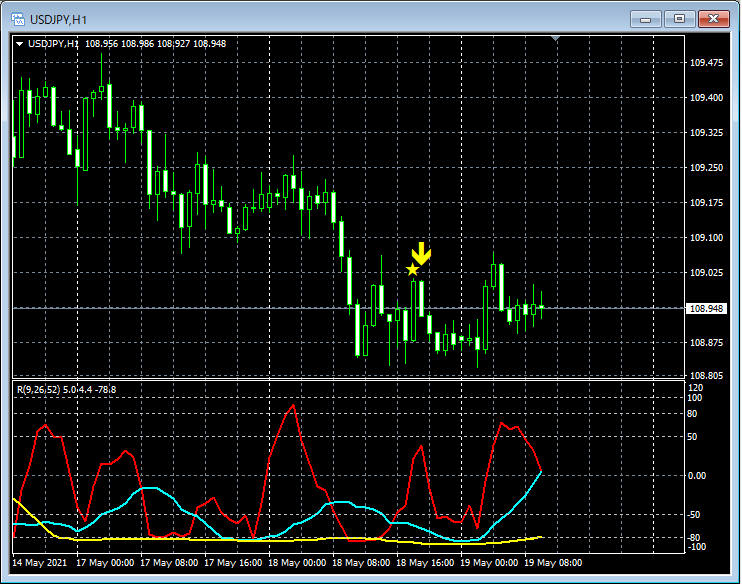Screen dimensions: 742x584
Task: Click the 18 May 16:00 time label
Action: coord(425,563)
